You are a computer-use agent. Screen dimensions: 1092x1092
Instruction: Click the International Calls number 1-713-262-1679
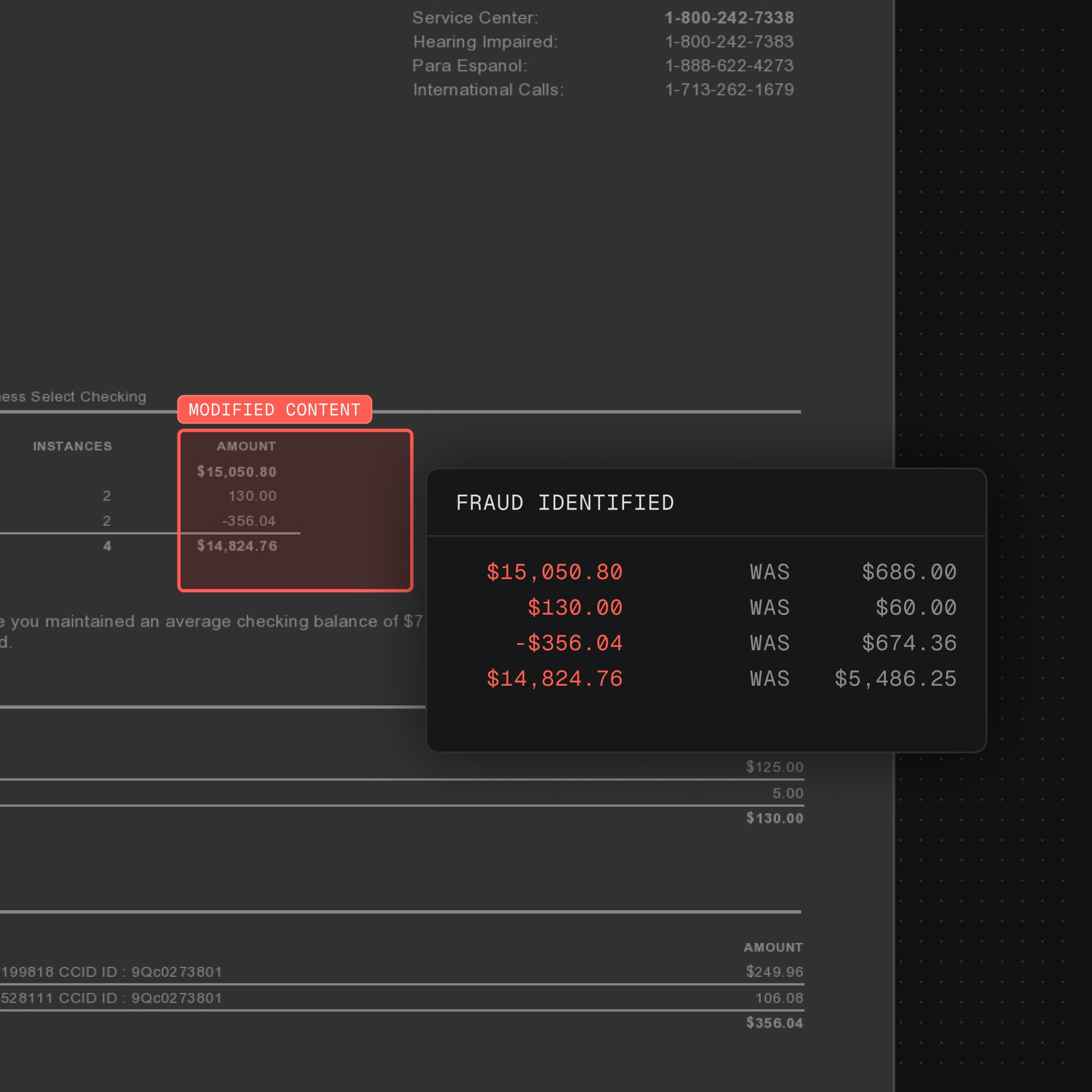click(x=729, y=90)
